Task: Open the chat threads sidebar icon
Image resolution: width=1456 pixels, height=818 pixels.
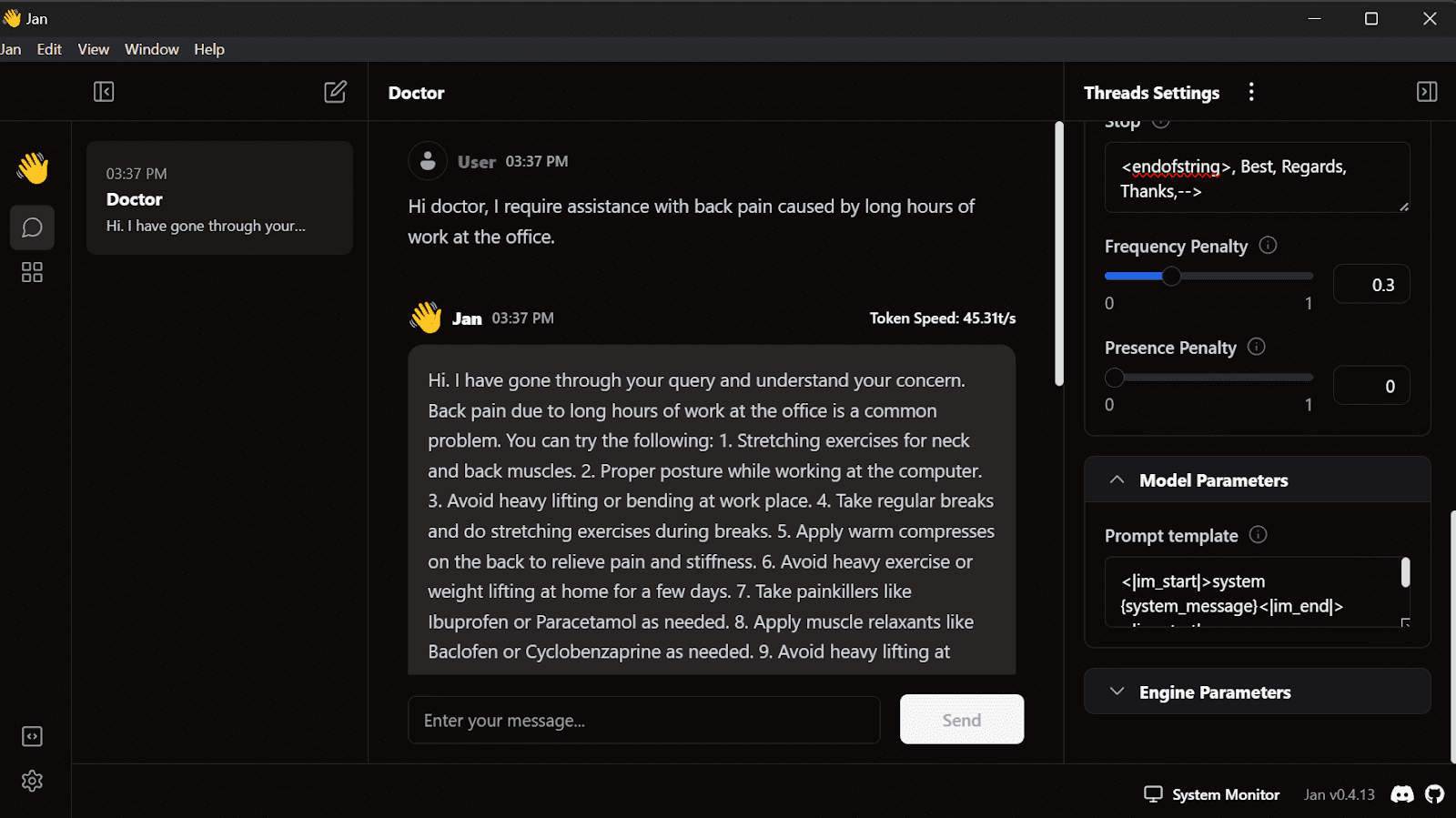Action: tap(32, 227)
